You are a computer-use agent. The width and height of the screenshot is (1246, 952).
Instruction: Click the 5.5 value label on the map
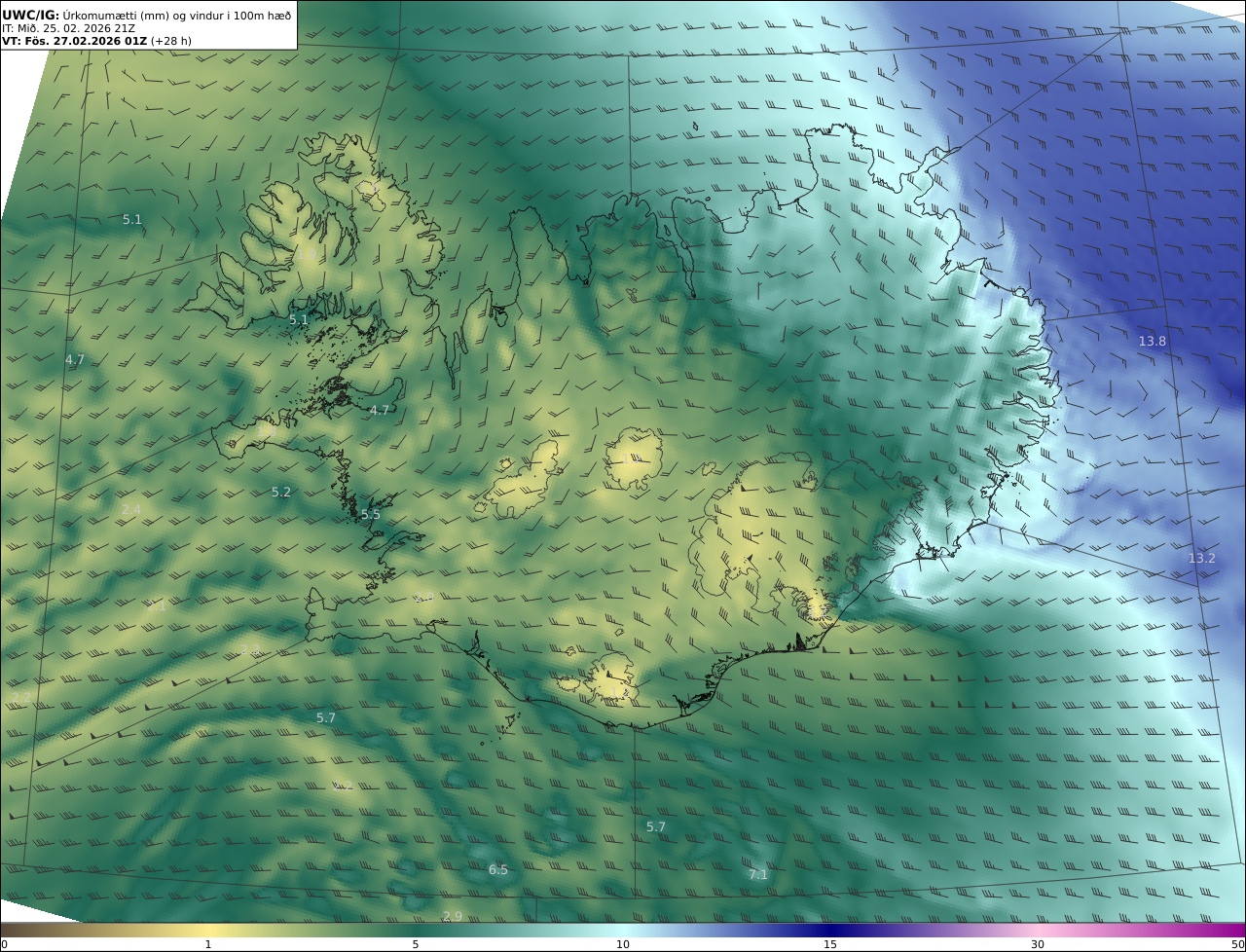371,514
